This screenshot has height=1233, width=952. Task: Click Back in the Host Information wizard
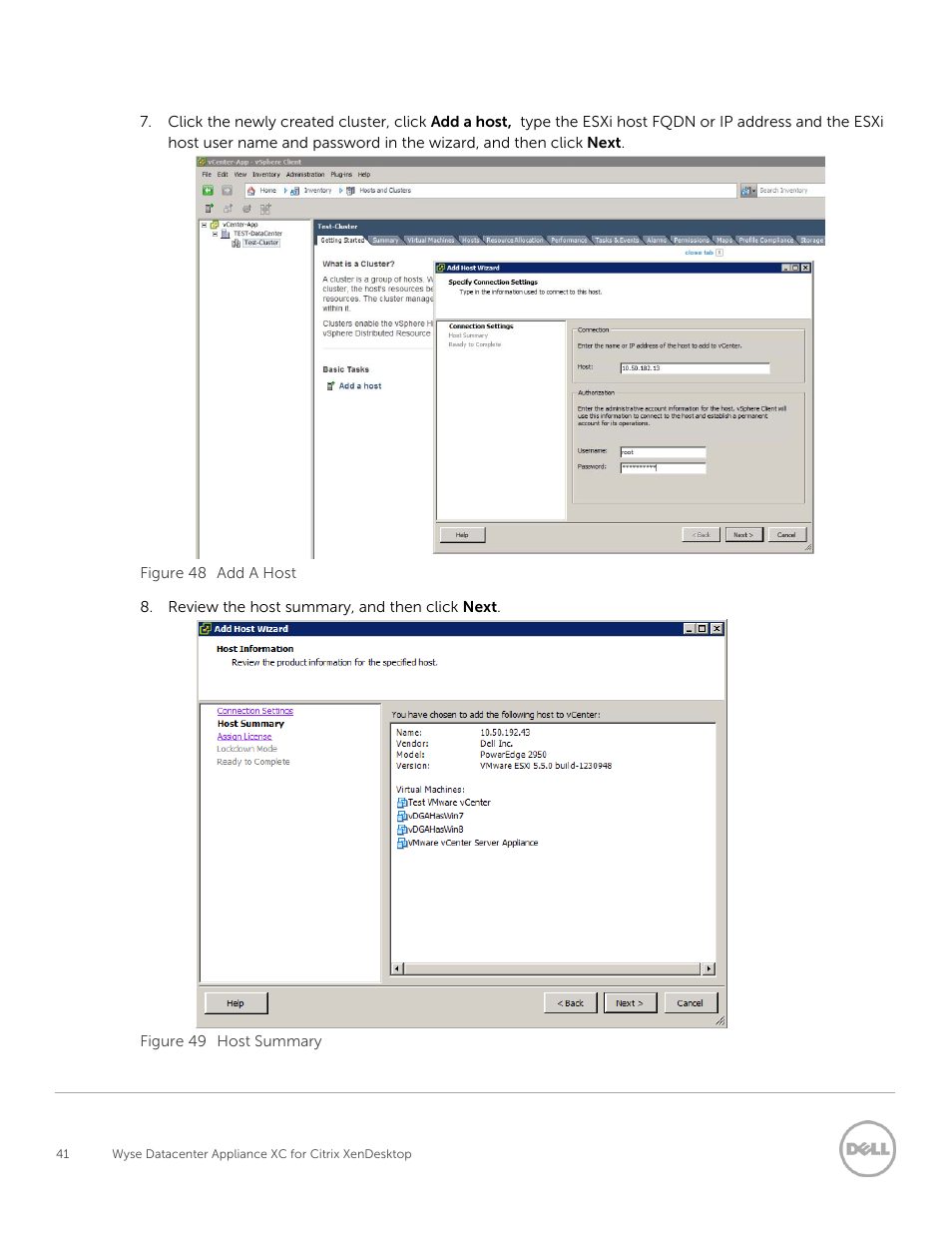[x=571, y=1003]
